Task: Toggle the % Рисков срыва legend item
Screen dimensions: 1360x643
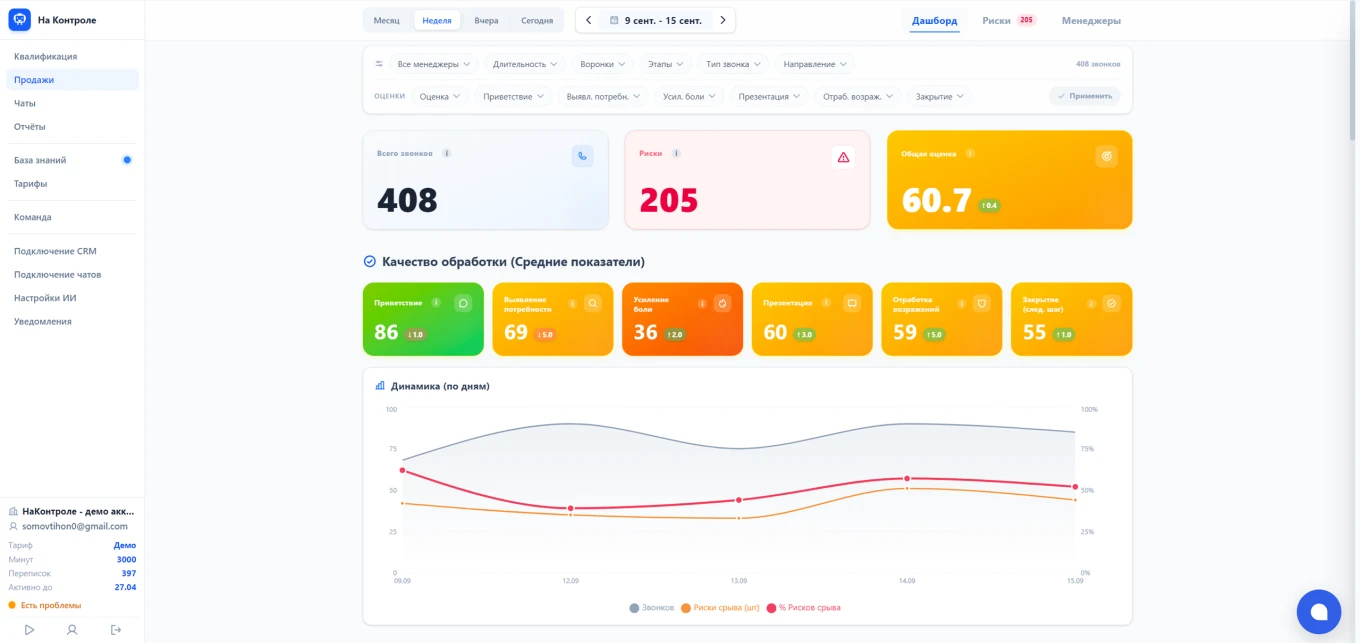Action: 804,607
